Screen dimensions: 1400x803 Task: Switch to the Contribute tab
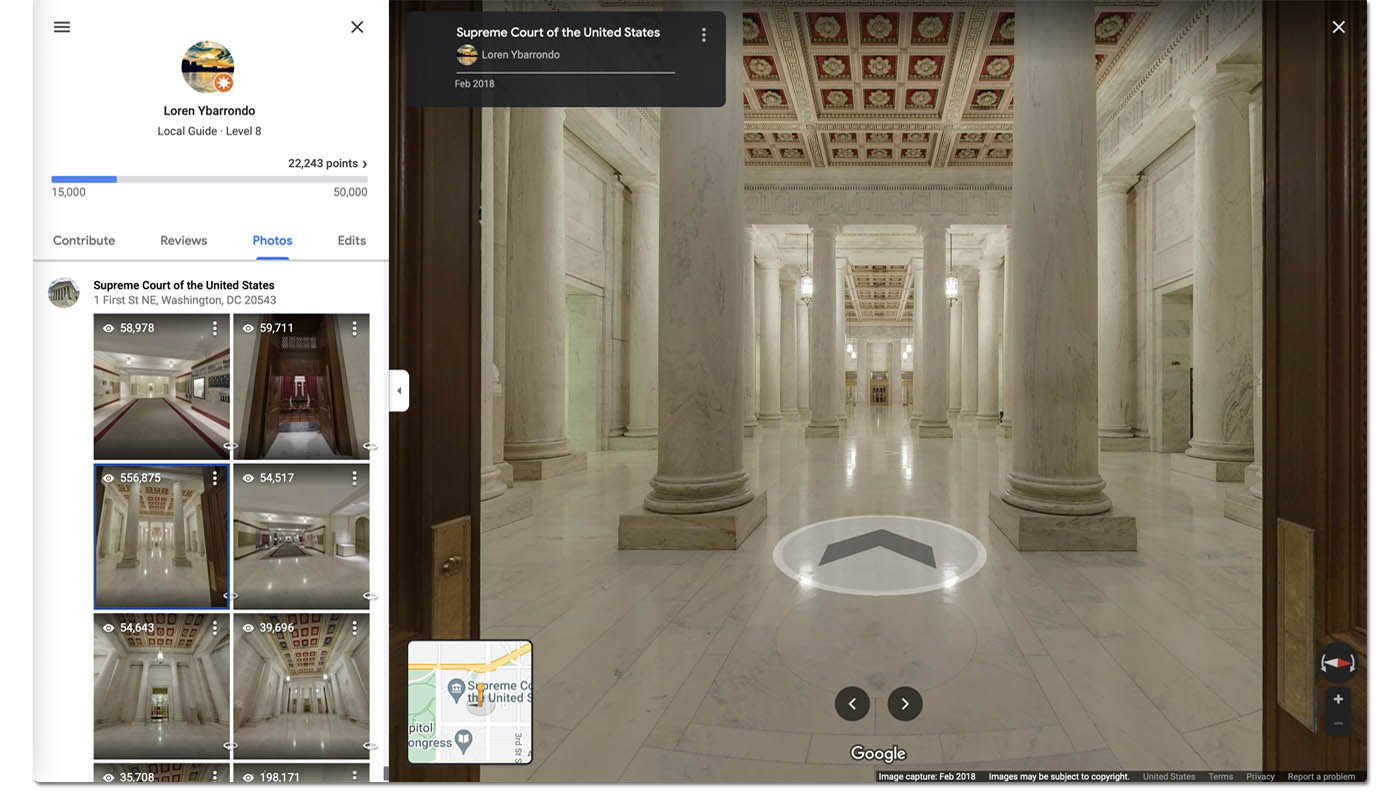pyautogui.click(x=84, y=241)
